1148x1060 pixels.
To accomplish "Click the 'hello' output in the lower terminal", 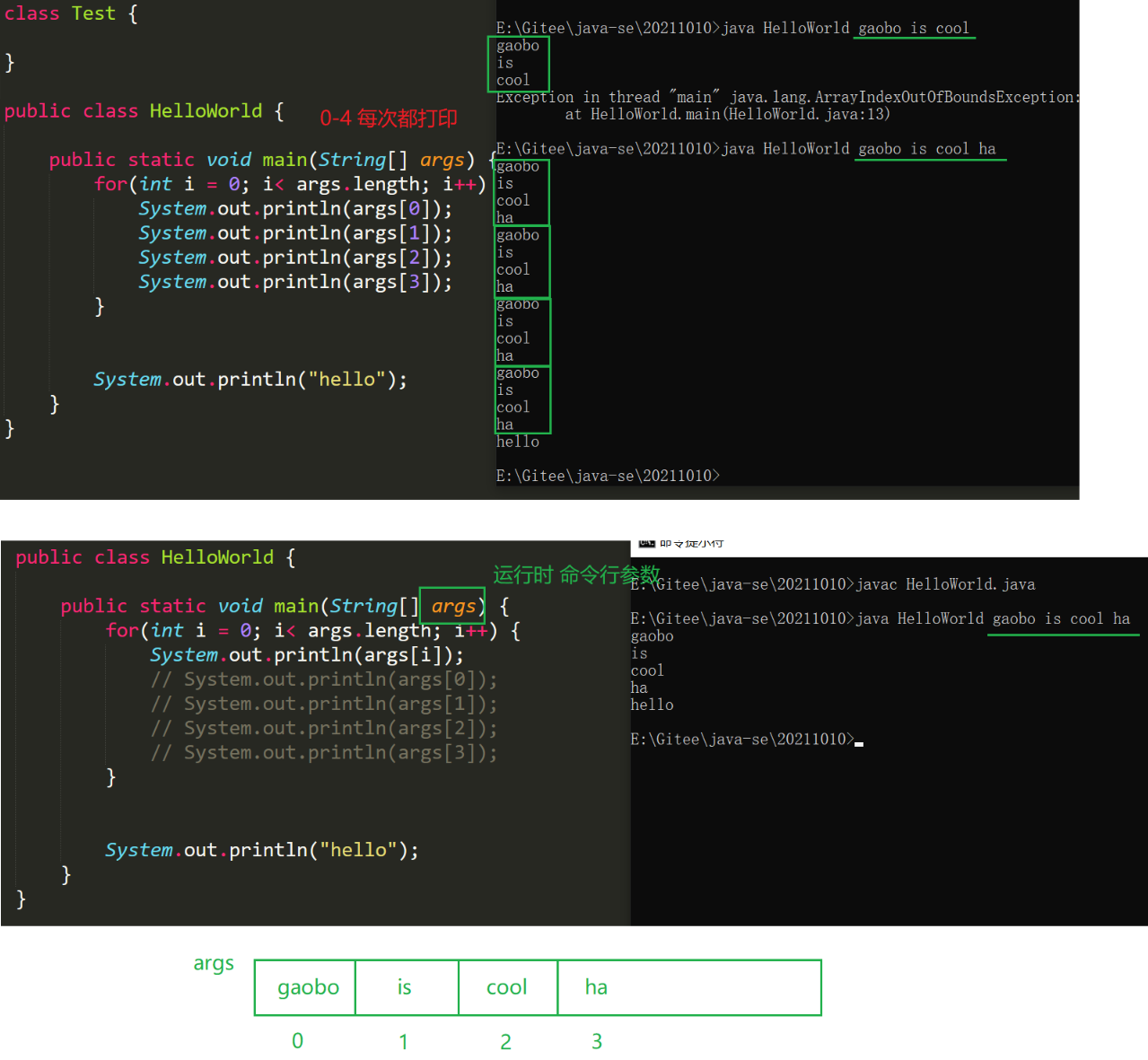I will (652, 705).
